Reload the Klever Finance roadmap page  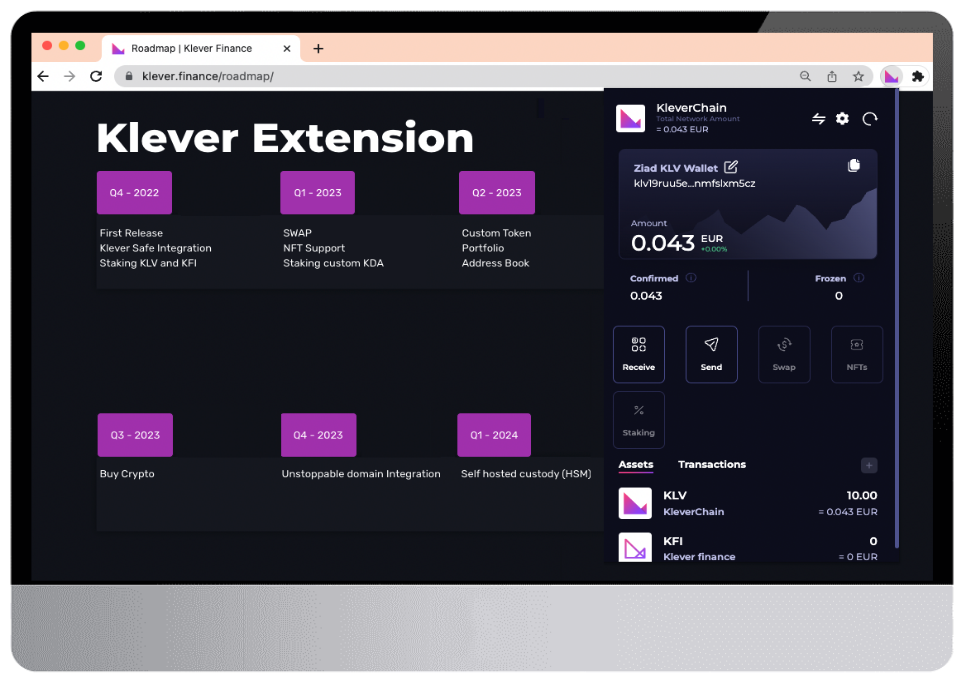(x=96, y=76)
